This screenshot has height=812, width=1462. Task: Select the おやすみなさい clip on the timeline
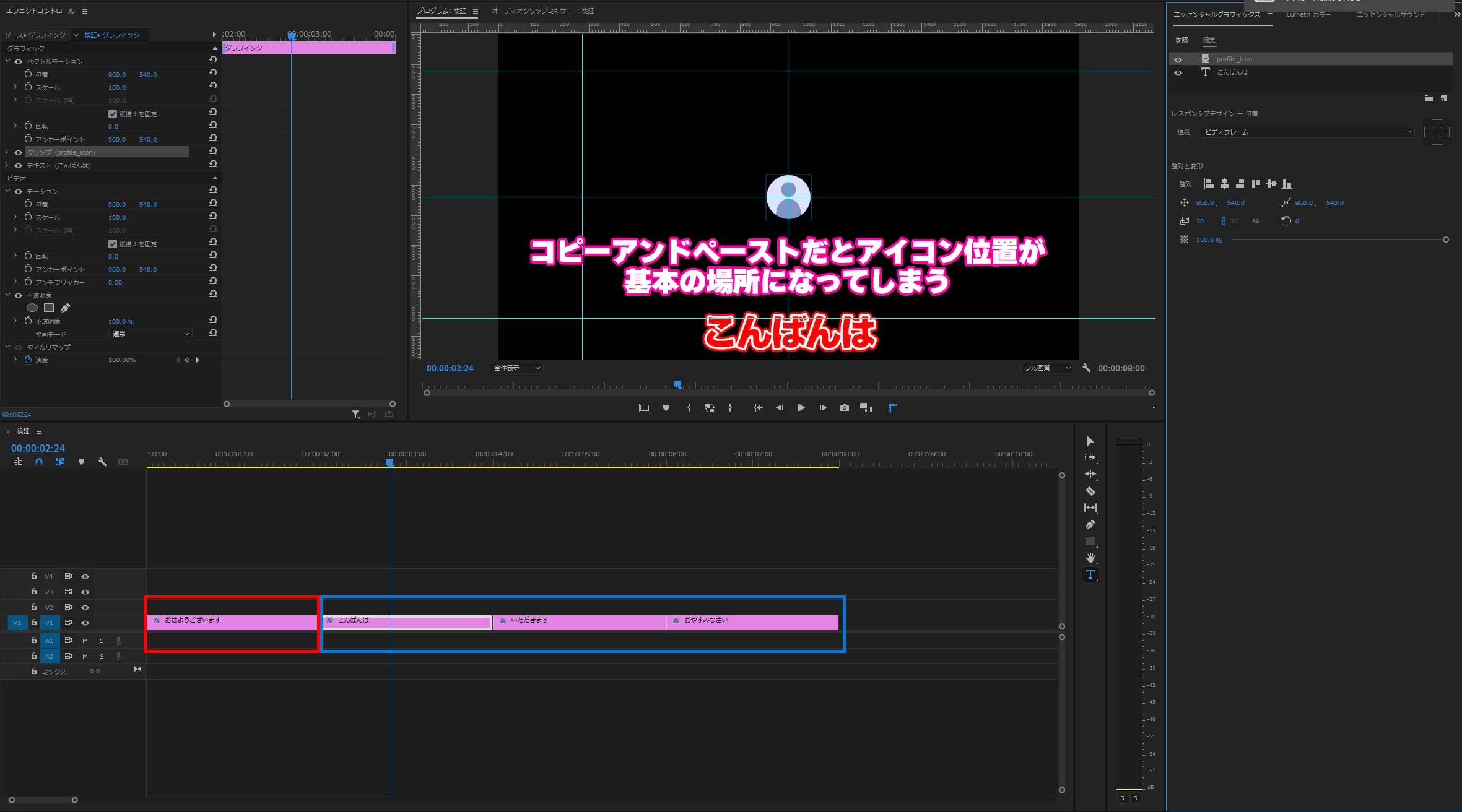point(752,623)
